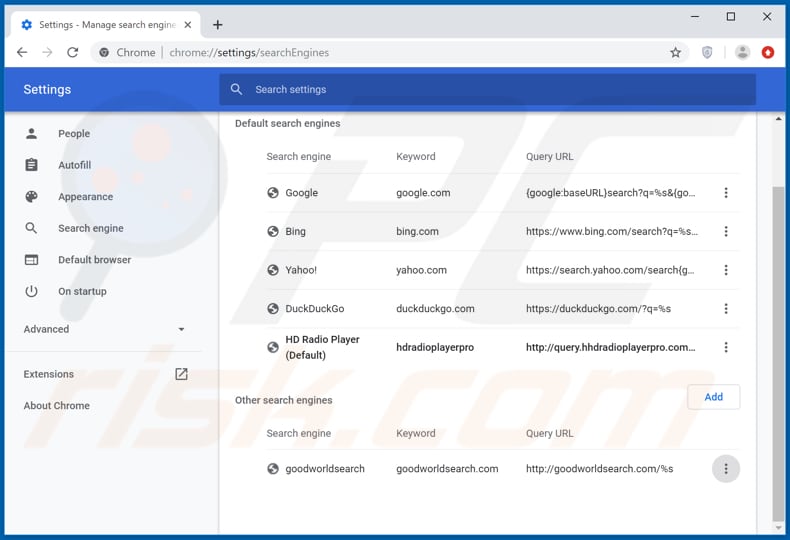Click the globe icon next to Google
This screenshot has height=540, width=790.
[273, 192]
